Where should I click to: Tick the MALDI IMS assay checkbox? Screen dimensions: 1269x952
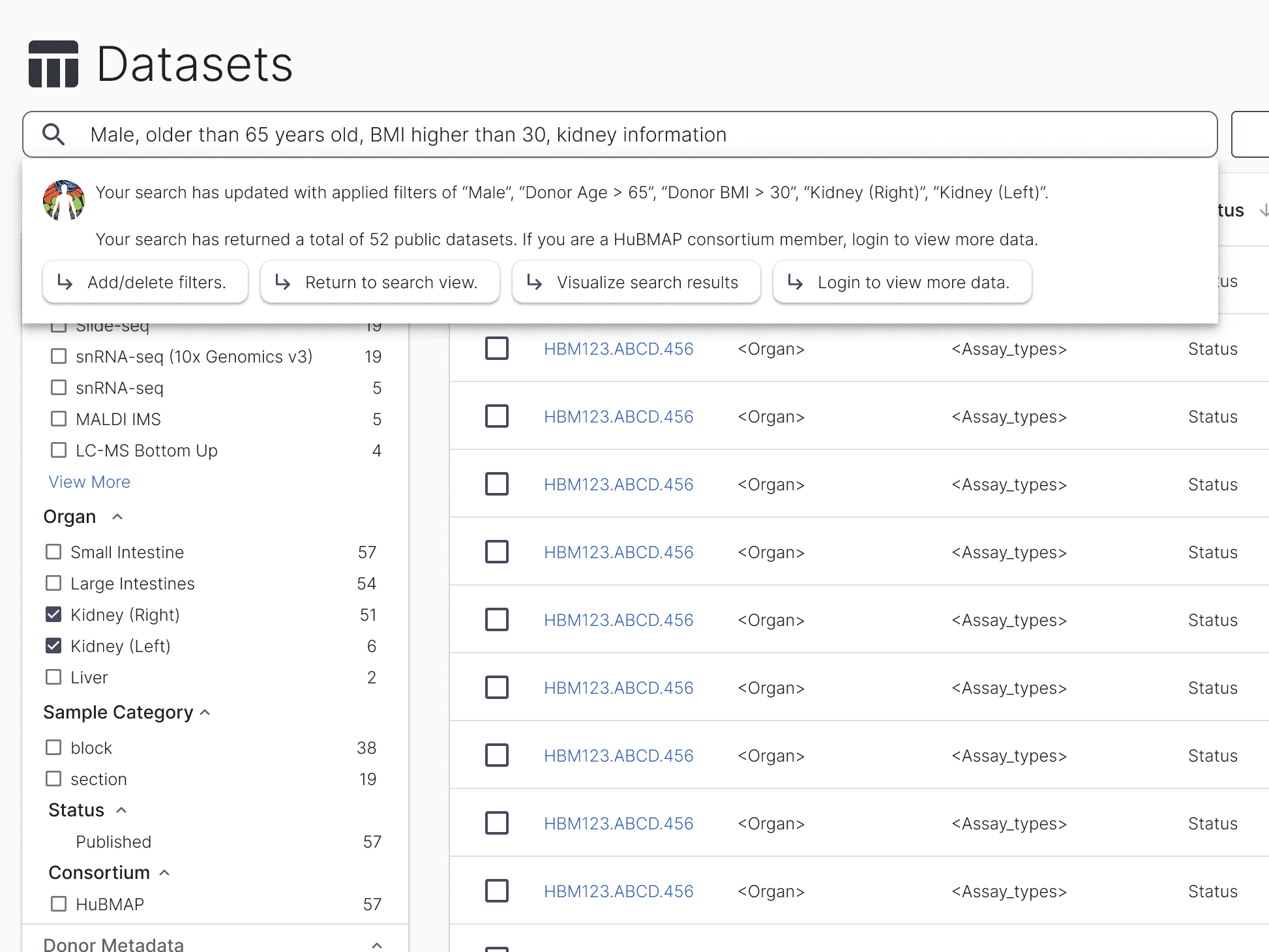pyautogui.click(x=59, y=419)
